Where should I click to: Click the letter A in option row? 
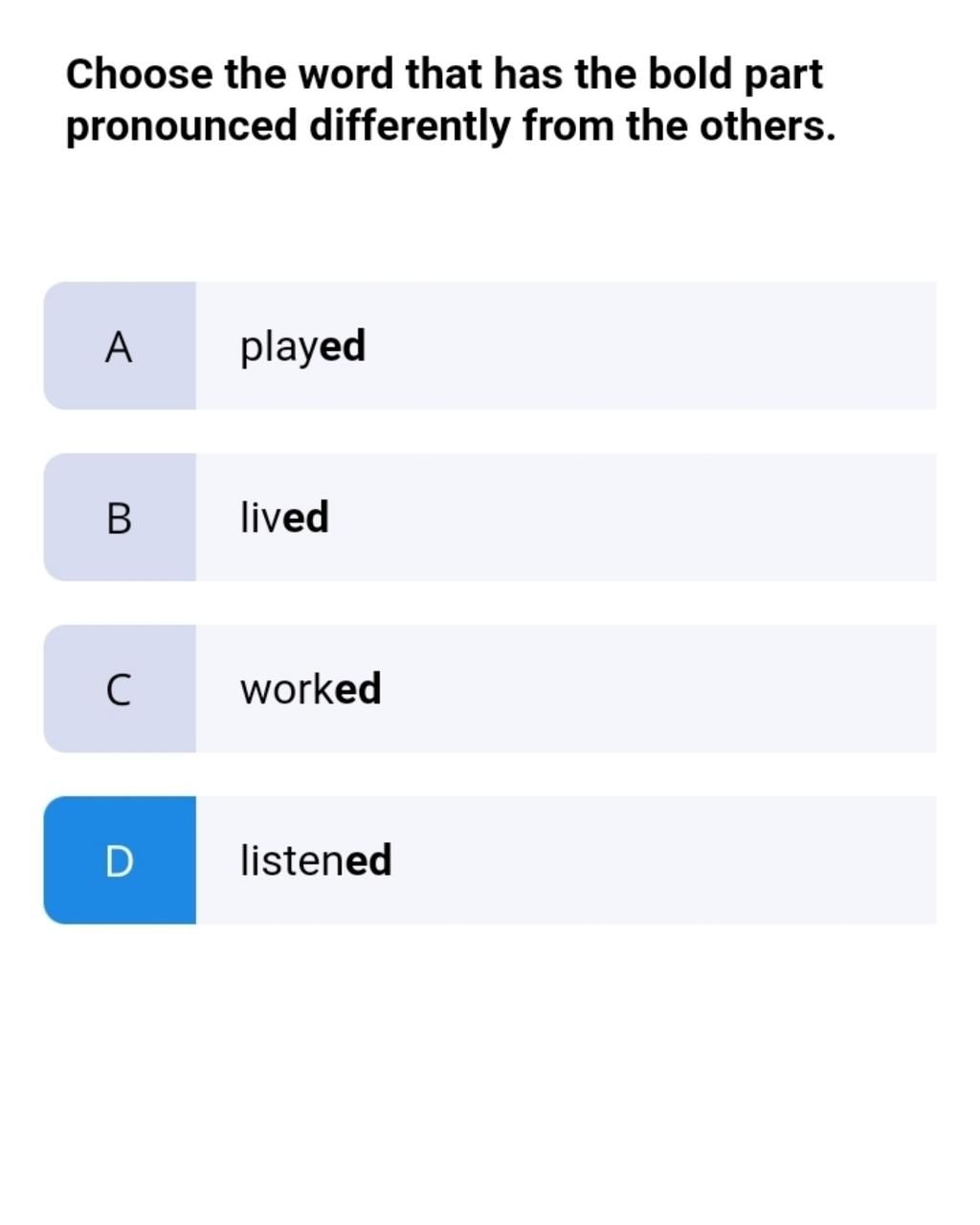click(119, 346)
